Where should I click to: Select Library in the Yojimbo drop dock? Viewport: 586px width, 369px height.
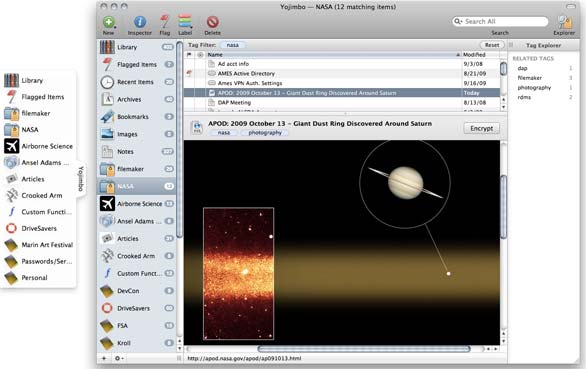[39, 80]
